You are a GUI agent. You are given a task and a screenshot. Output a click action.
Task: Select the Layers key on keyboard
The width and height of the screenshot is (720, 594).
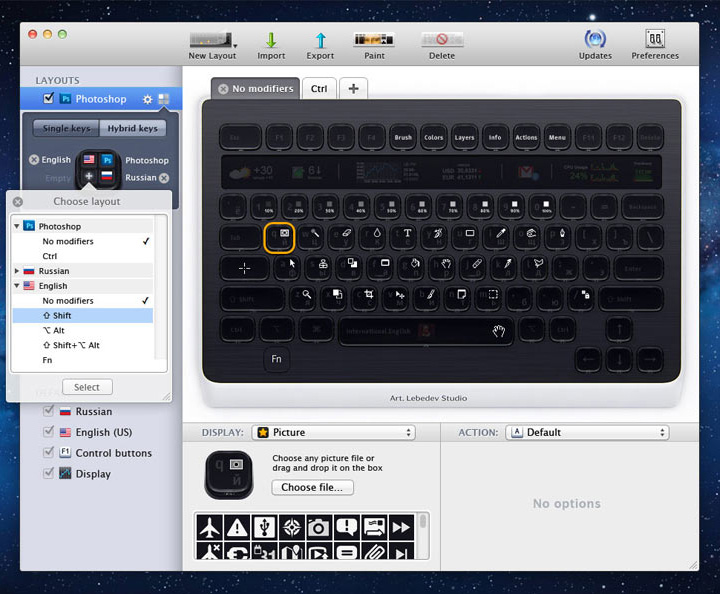(464, 137)
